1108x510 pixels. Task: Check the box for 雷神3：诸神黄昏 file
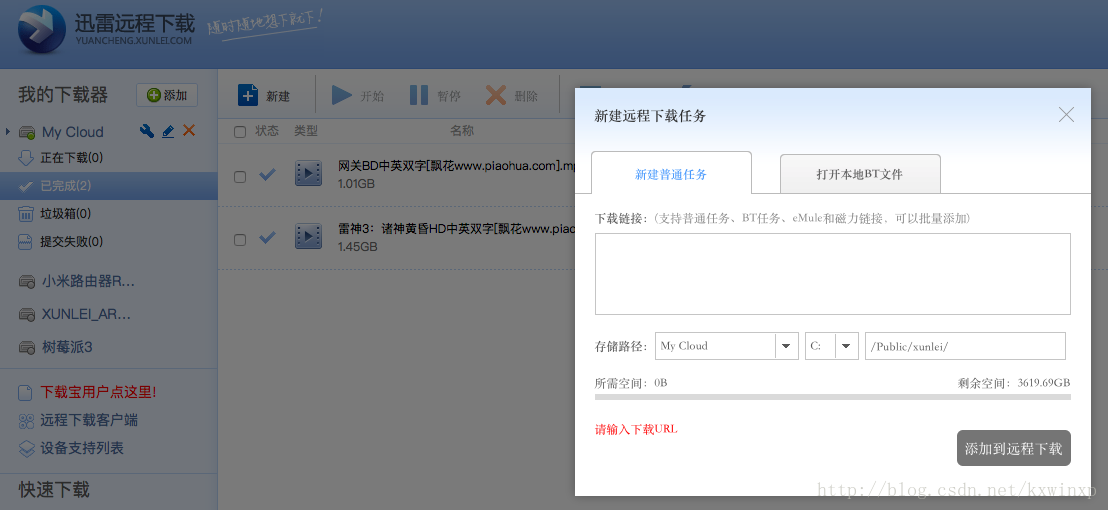coord(240,239)
